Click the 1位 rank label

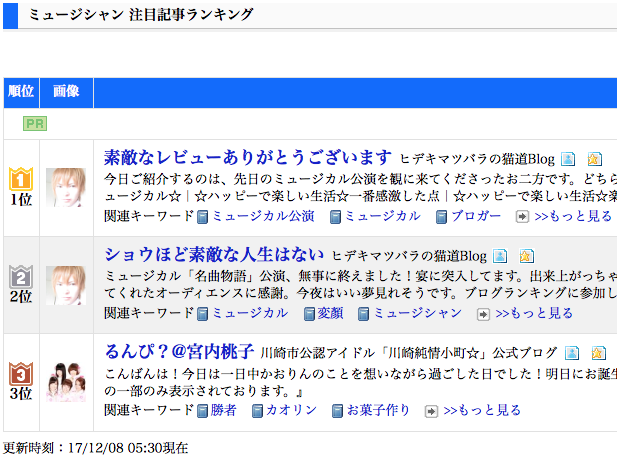(x=21, y=200)
